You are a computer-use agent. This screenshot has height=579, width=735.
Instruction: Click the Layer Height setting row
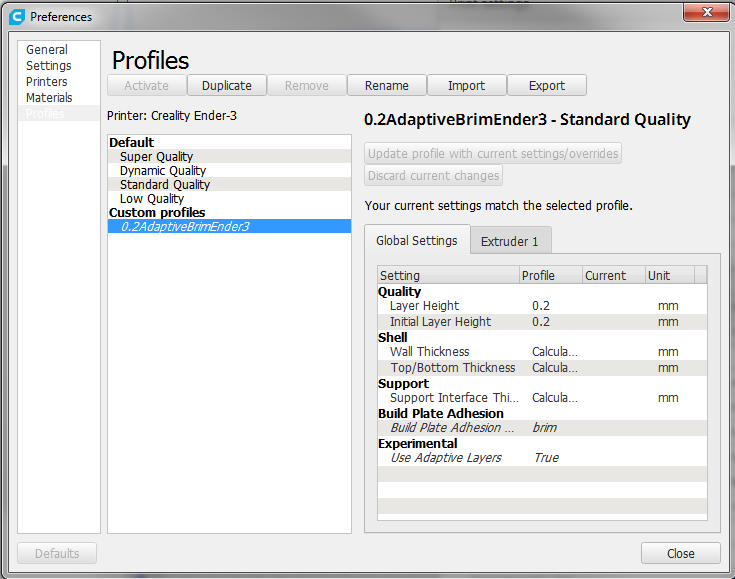pos(425,306)
